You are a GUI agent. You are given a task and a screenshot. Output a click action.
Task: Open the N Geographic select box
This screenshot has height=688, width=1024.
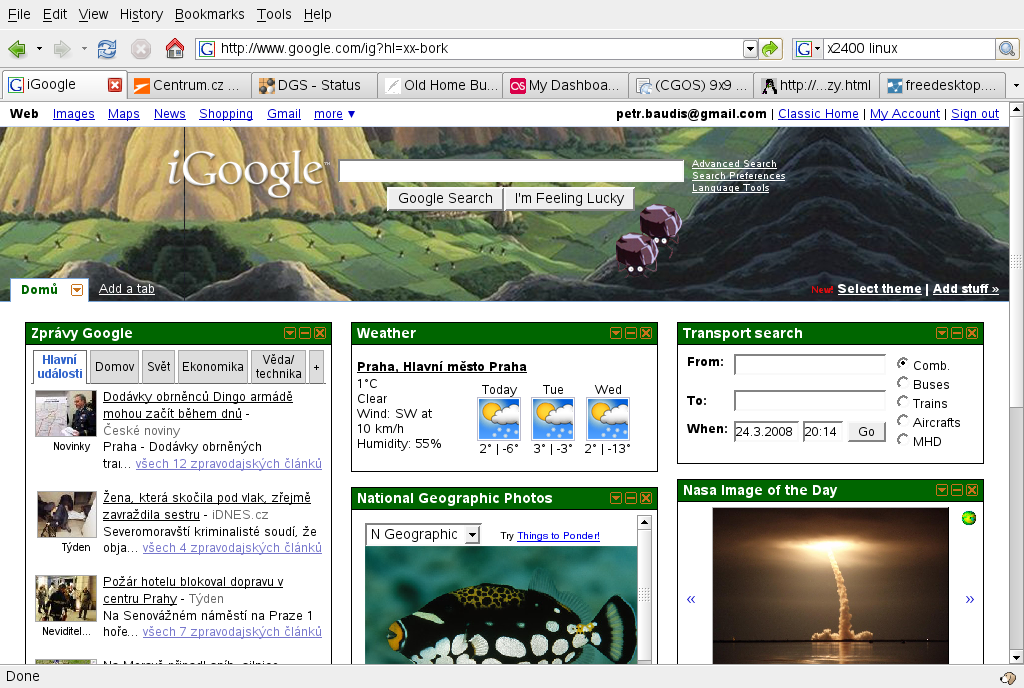(x=423, y=535)
